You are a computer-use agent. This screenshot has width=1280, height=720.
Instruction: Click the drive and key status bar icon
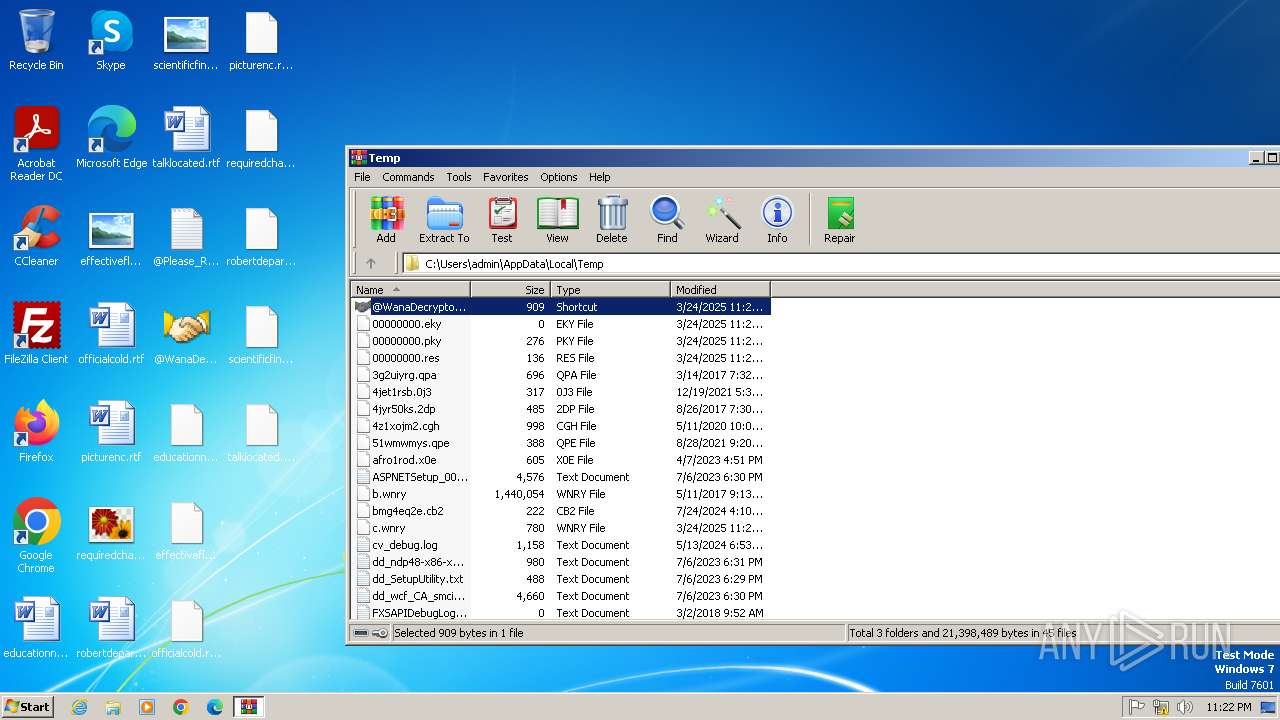coord(371,633)
